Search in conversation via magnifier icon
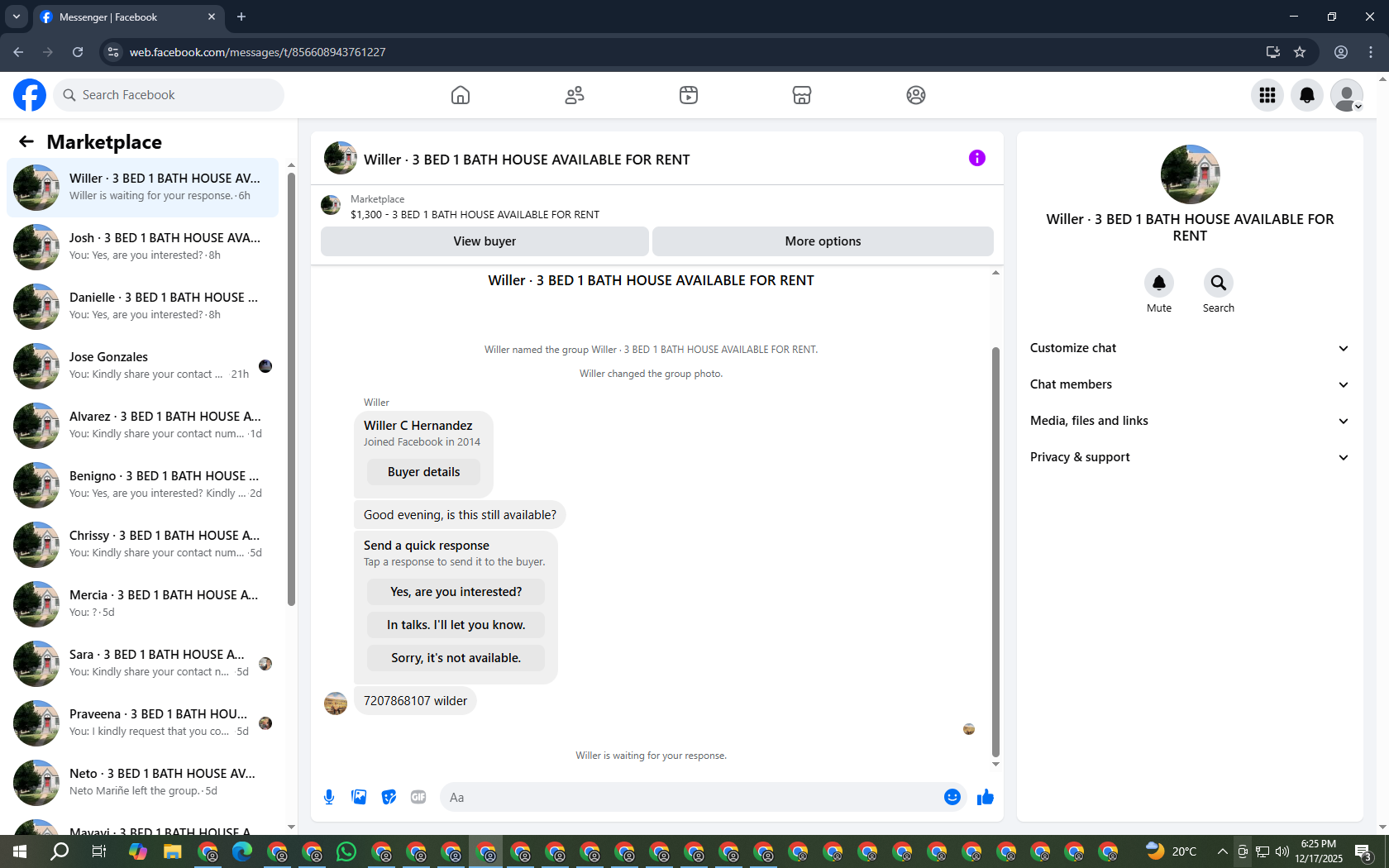 tap(1219, 283)
